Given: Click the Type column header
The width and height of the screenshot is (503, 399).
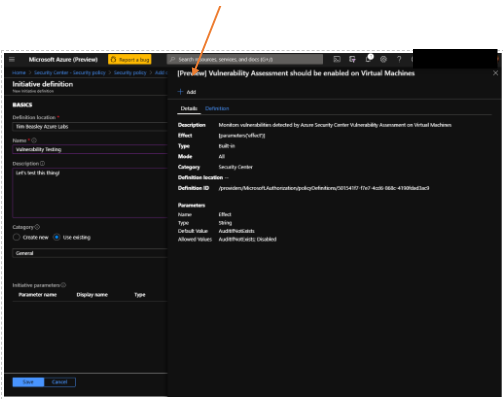Looking at the screenshot, I should click(x=140, y=295).
